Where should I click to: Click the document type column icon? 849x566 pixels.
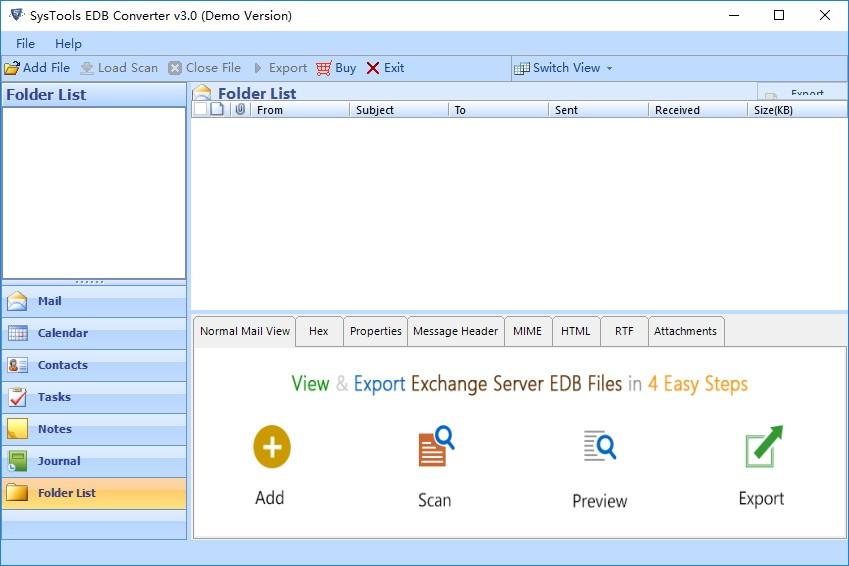(217, 109)
